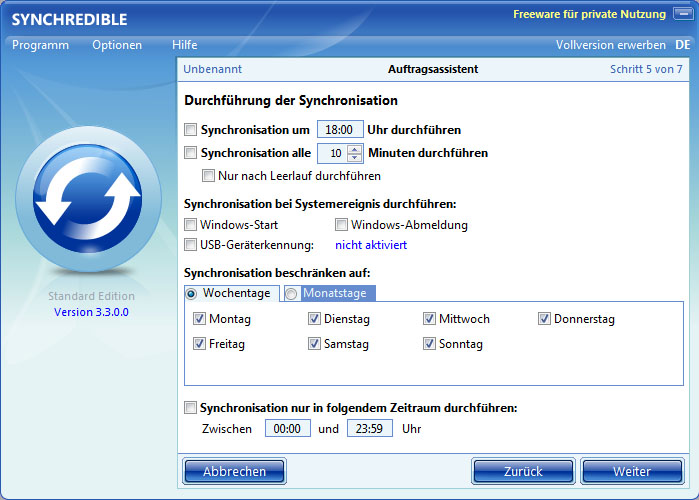Click 'Vollversion erwerben' link
This screenshot has height=500, width=699.
(x=611, y=45)
